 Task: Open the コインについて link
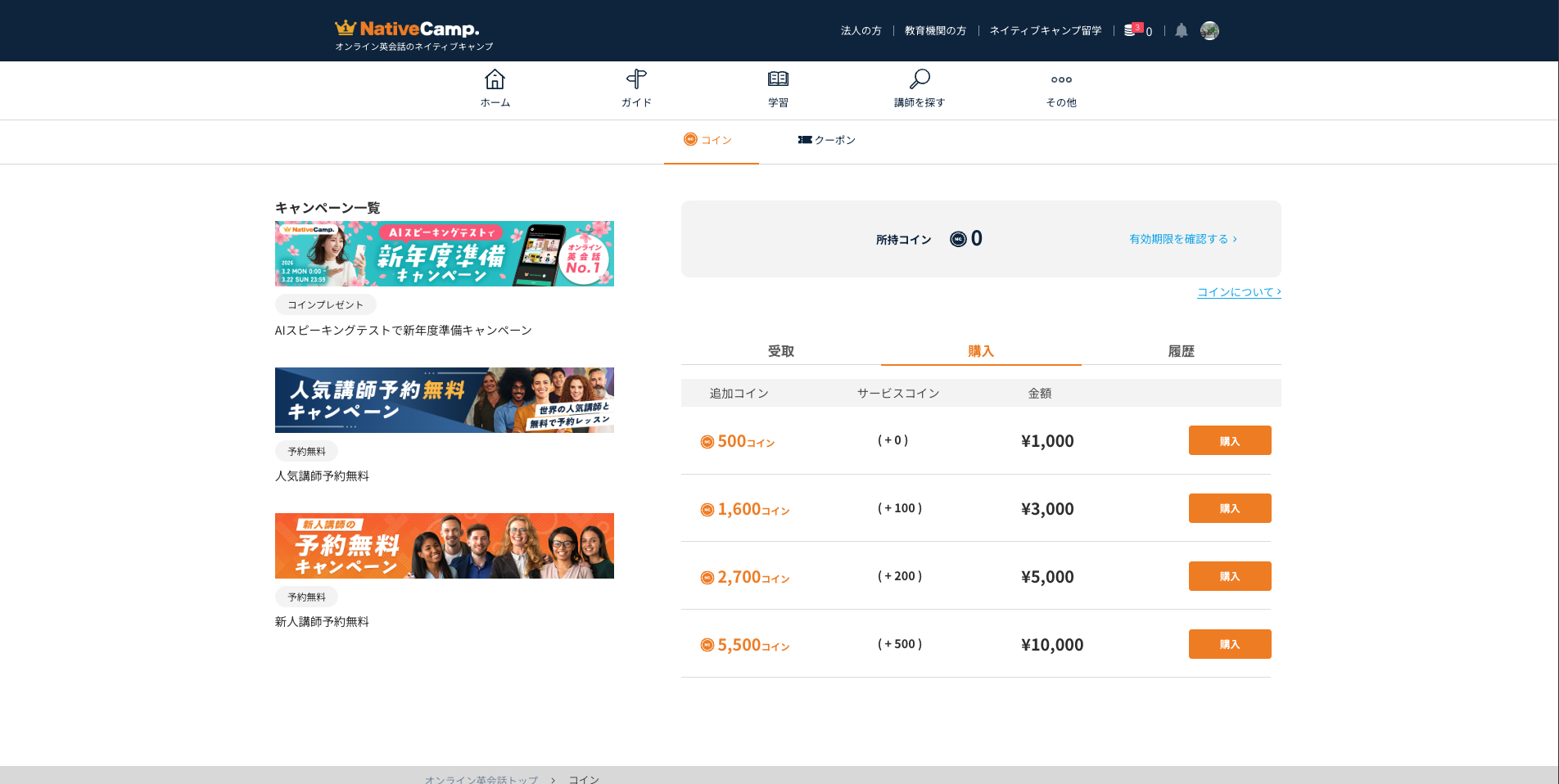[x=1238, y=292]
